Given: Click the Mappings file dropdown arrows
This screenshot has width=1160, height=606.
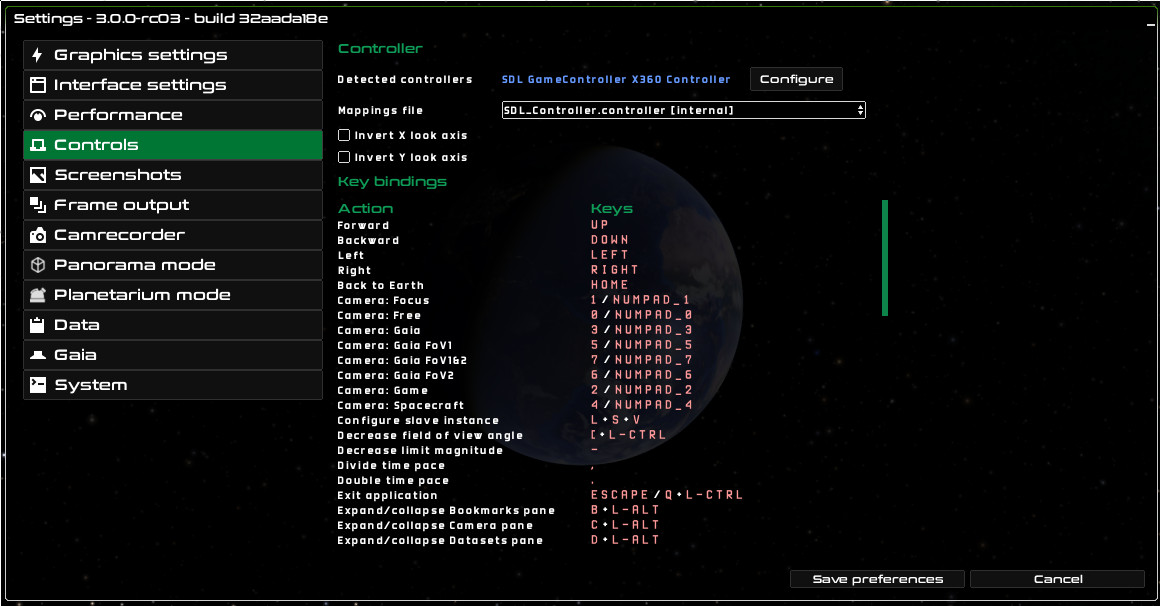Looking at the screenshot, I should point(860,110).
